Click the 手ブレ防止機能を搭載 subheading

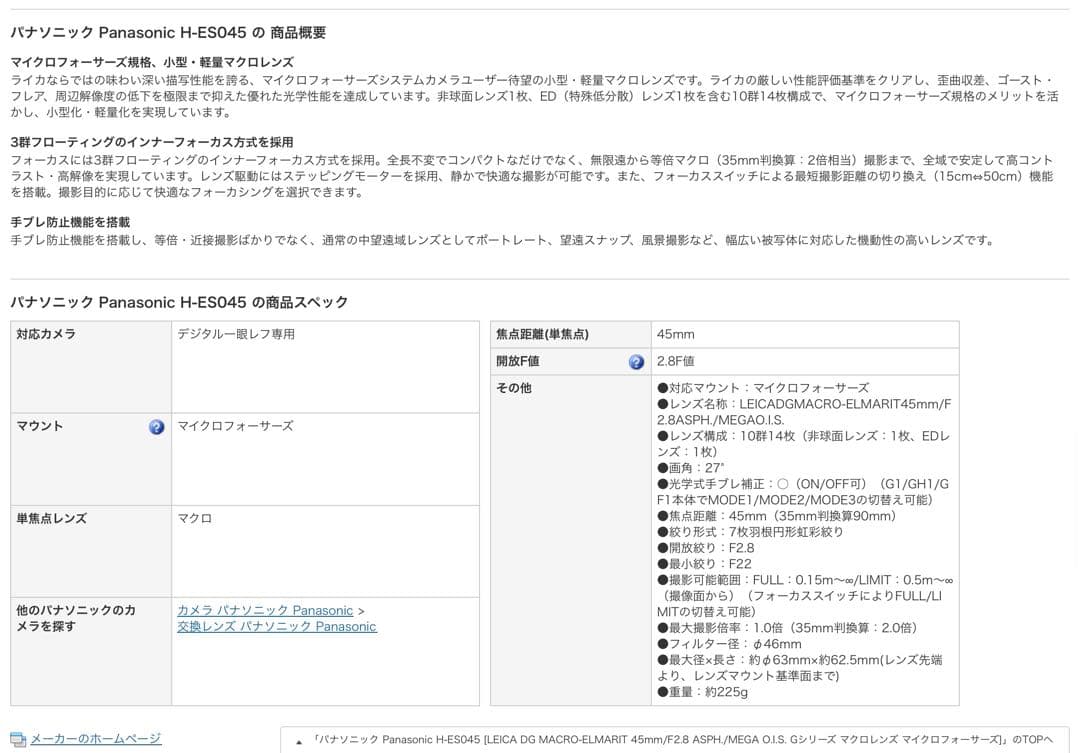pos(70,222)
